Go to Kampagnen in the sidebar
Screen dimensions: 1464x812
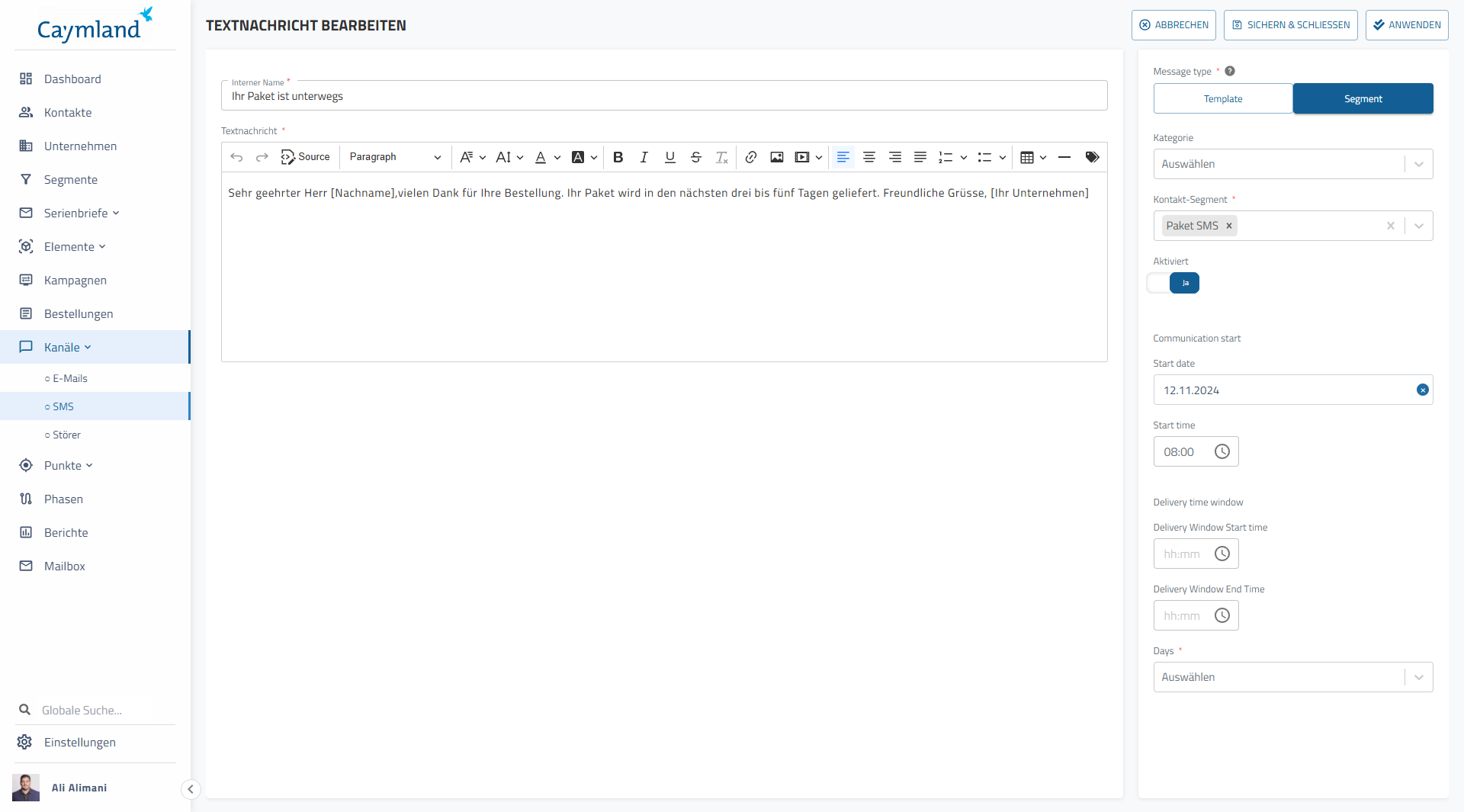75,281
